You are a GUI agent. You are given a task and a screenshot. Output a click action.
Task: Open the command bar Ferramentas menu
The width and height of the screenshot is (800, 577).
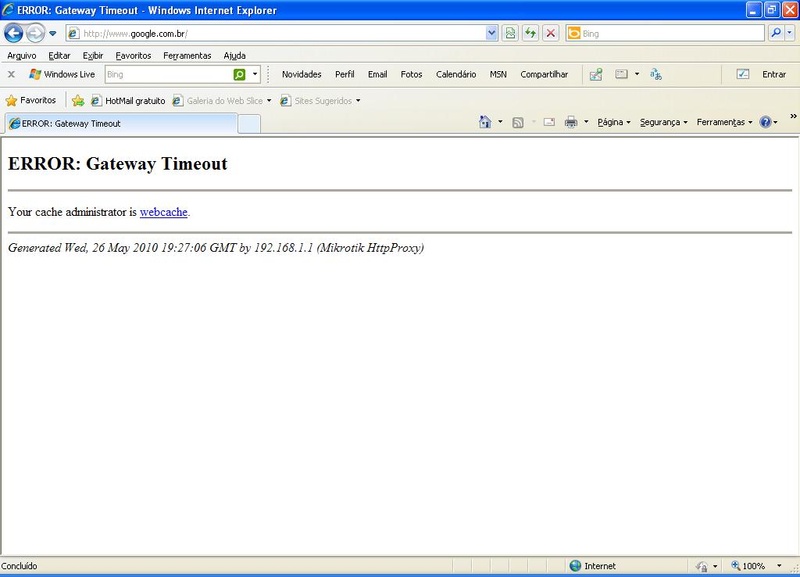(724, 122)
